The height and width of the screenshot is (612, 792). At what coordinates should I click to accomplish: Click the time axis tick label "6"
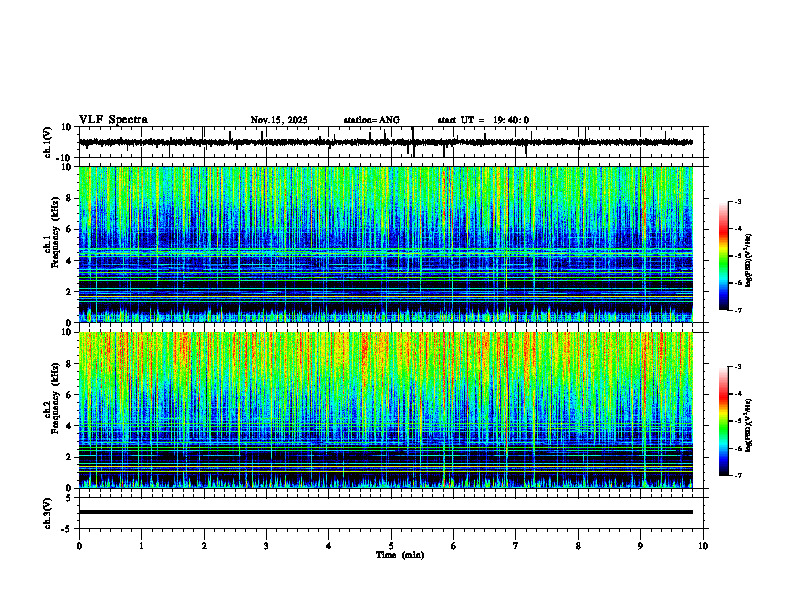pyautogui.click(x=454, y=546)
